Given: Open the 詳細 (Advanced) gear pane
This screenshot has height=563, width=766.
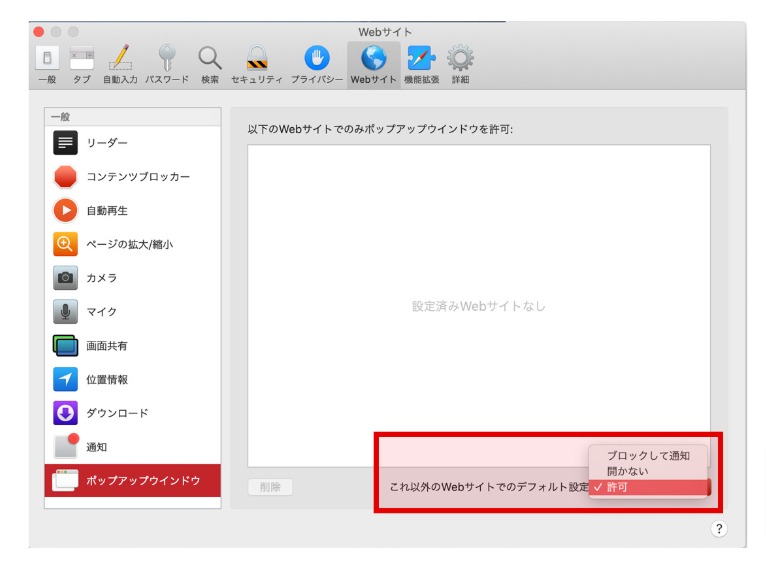Looking at the screenshot, I should tap(460, 64).
